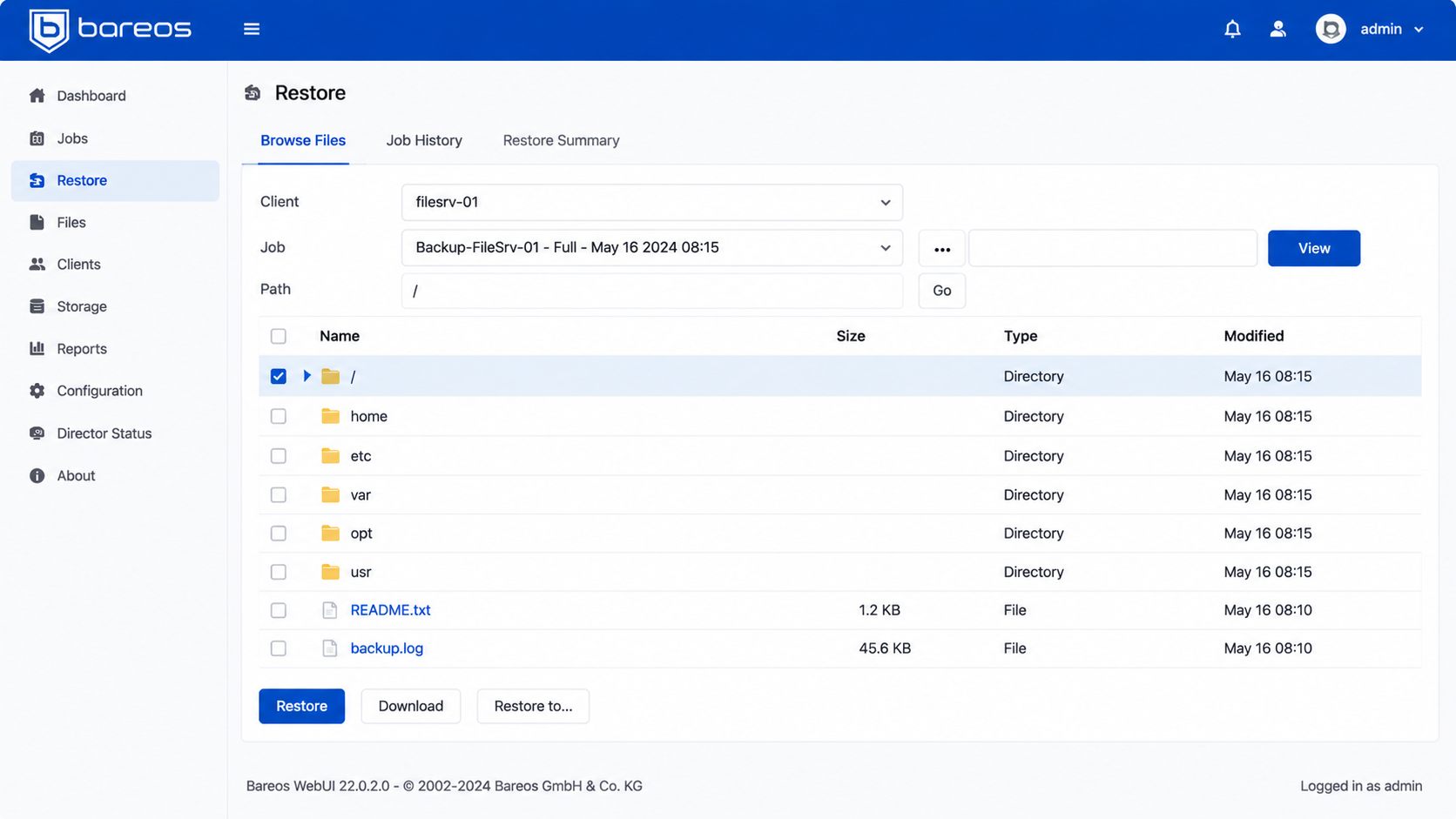
Task: Click the usr folder icon
Action: tap(330, 572)
